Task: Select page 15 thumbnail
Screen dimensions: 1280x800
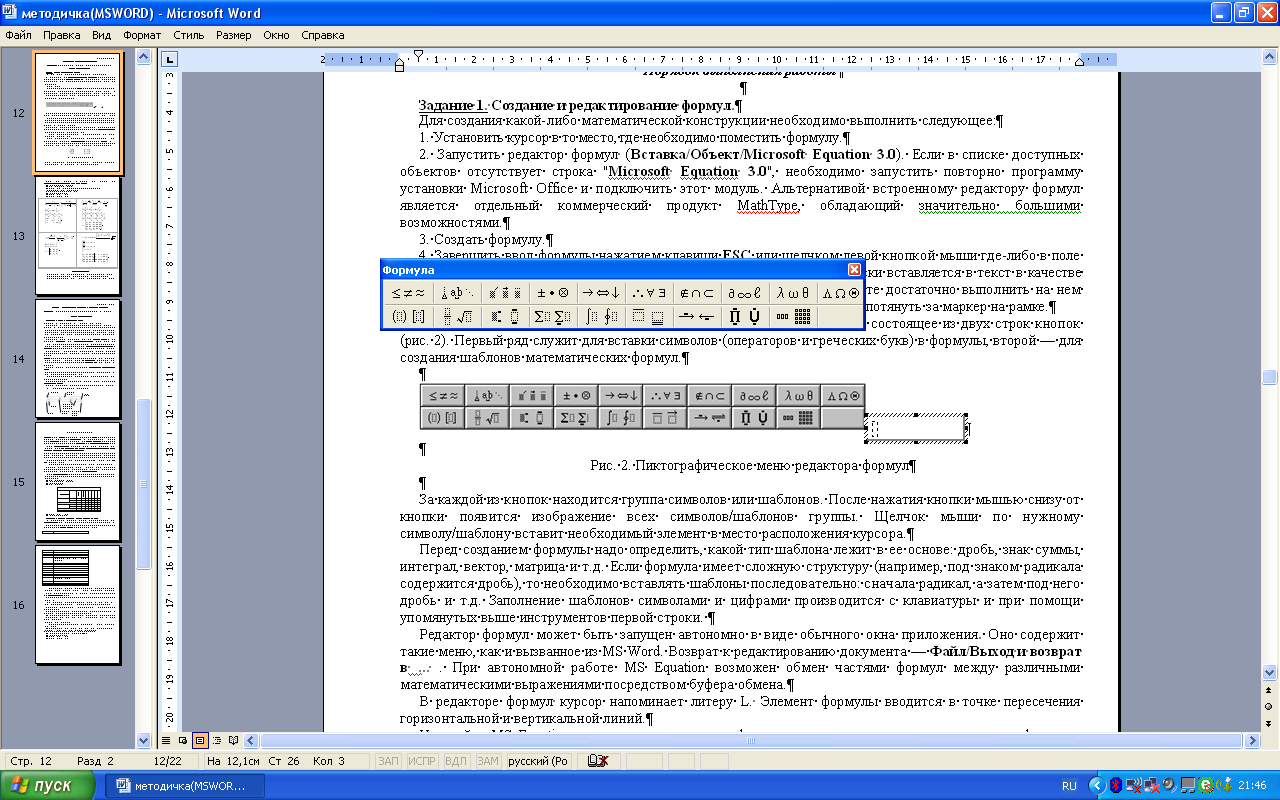Action: click(x=78, y=481)
